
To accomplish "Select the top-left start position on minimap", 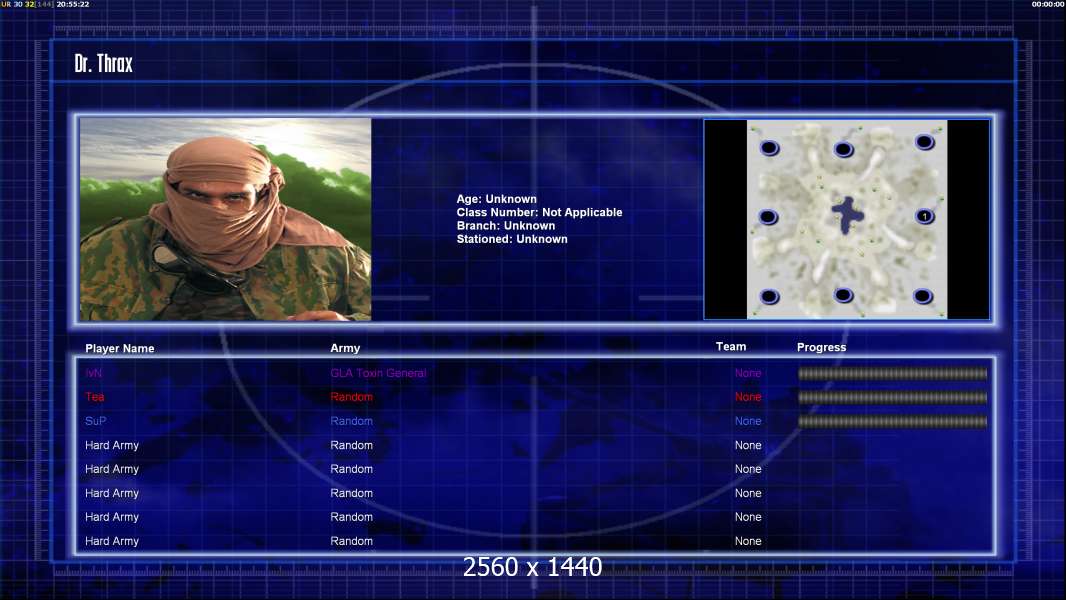I will [769, 148].
